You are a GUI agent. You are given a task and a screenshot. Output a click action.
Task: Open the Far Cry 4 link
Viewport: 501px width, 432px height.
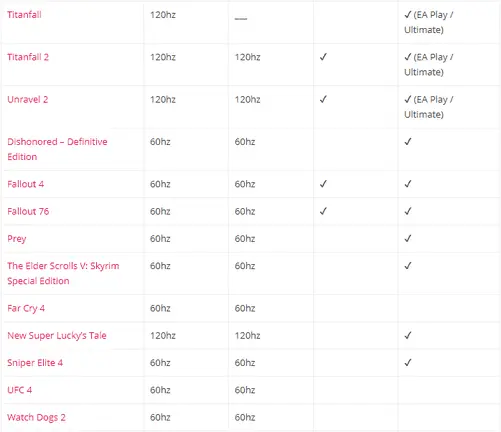pos(26,308)
